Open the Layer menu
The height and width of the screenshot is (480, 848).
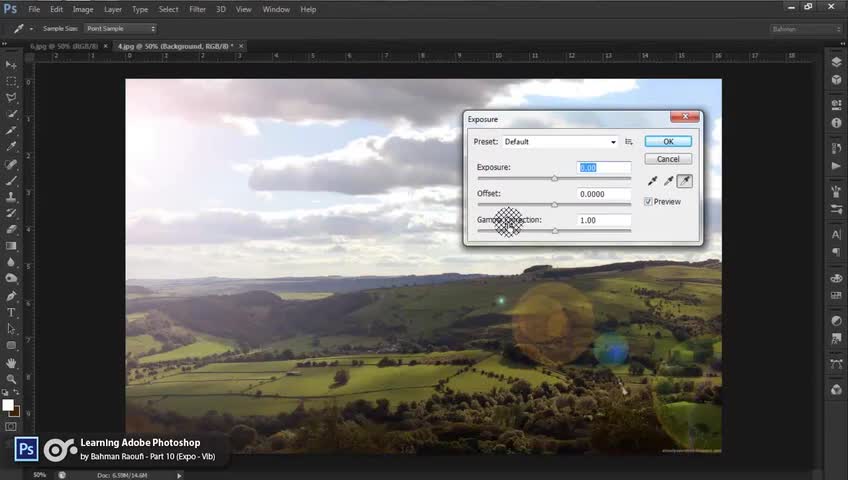[113, 9]
